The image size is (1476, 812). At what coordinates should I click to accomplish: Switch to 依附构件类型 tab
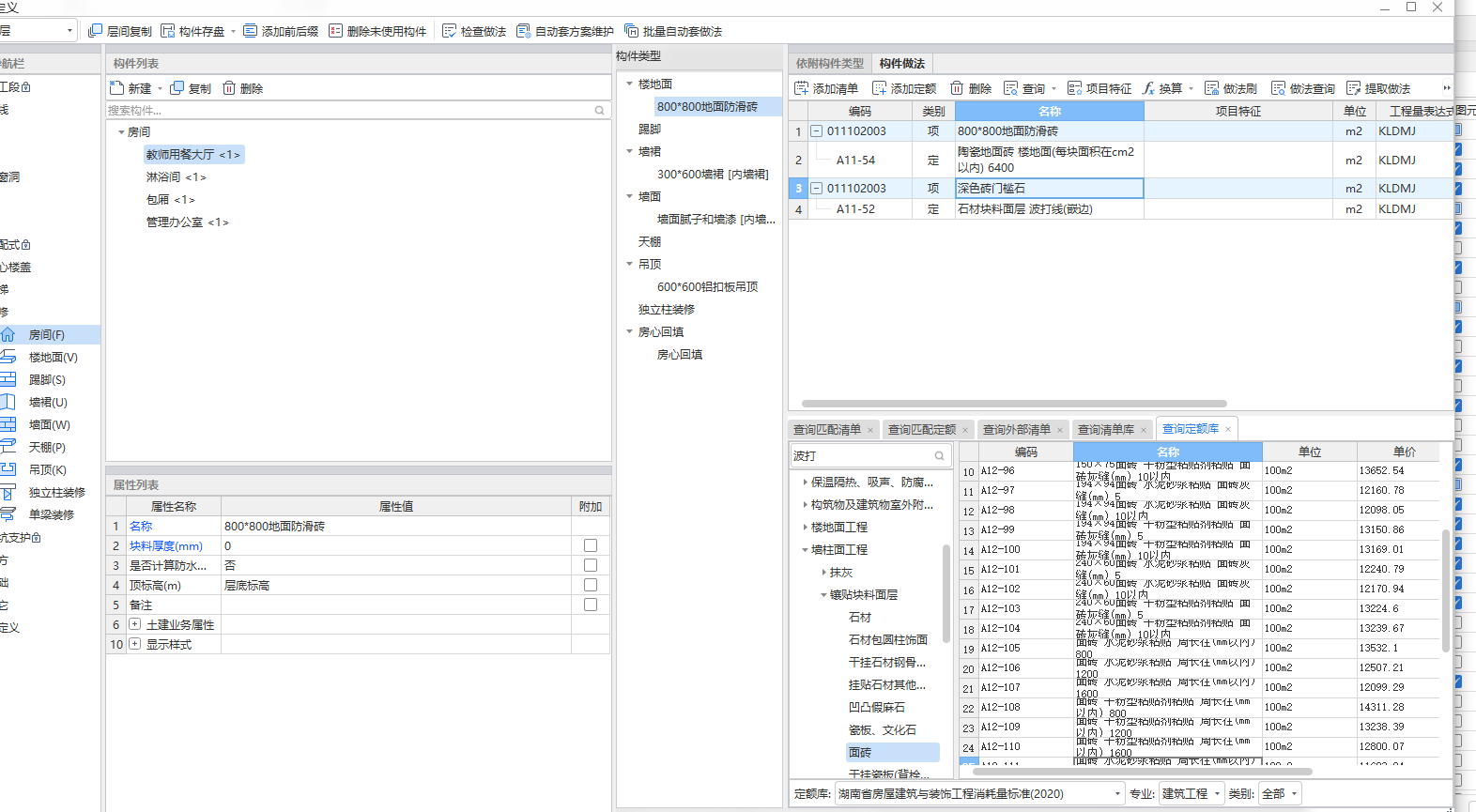click(x=830, y=63)
